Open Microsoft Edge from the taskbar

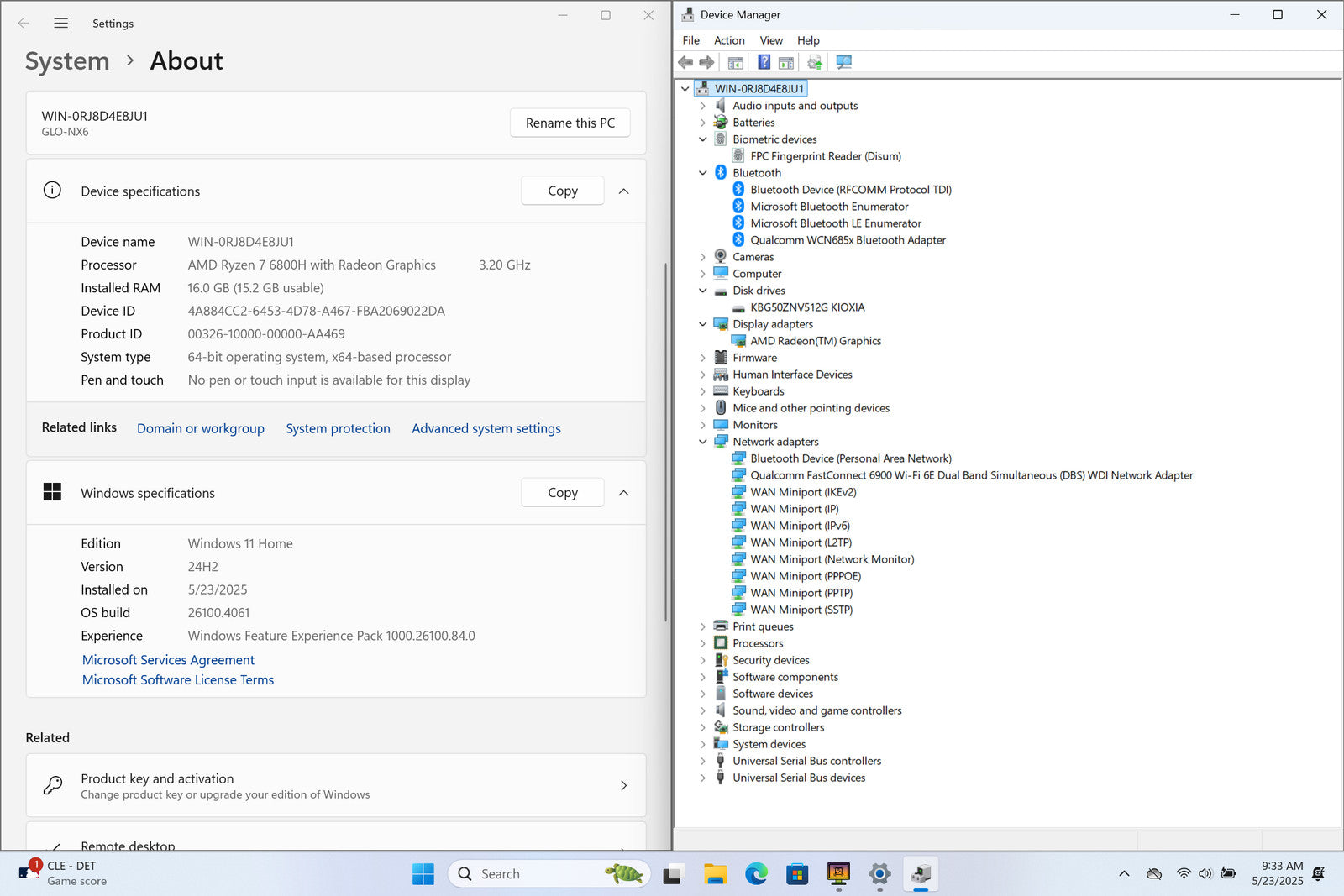pos(756,874)
